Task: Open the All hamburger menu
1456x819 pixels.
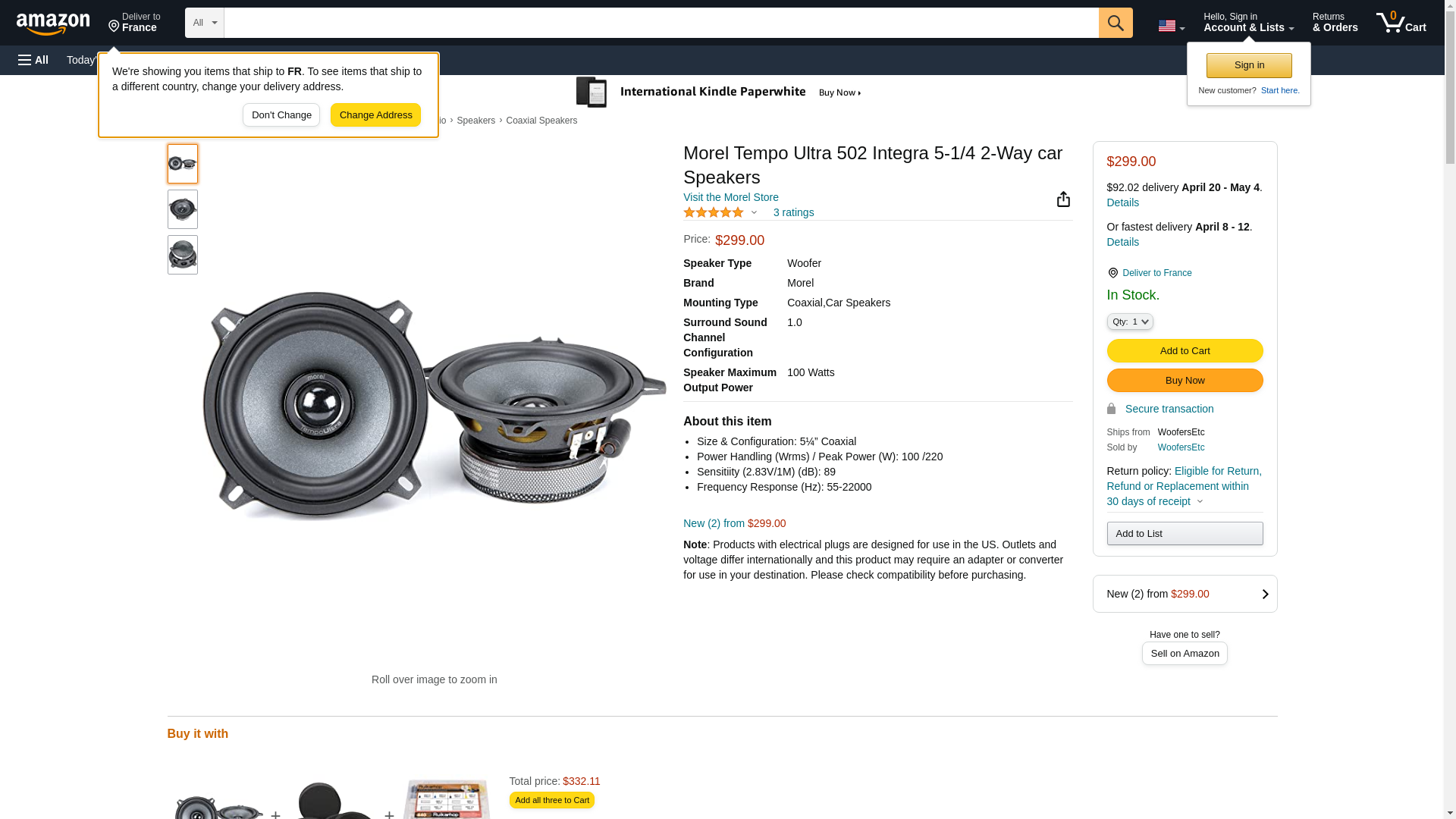Action: pyautogui.click(x=33, y=60)
